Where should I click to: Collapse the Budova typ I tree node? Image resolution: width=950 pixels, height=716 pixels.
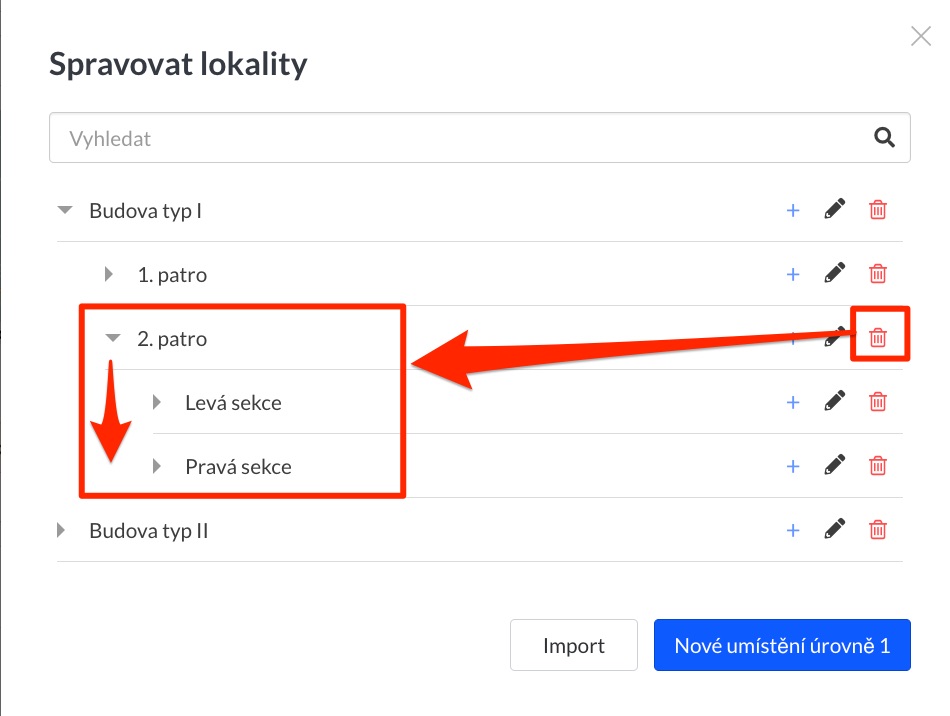(65, 210)
